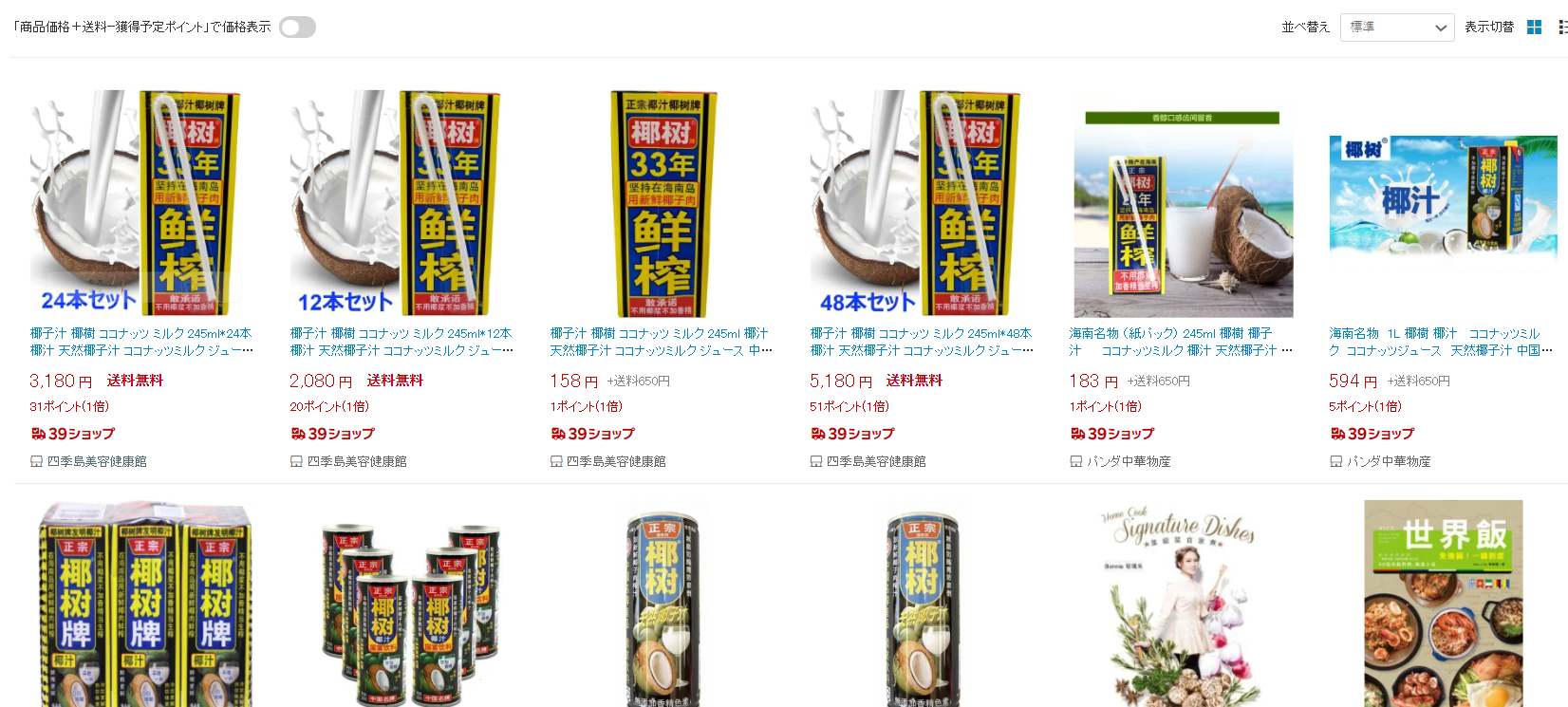This screenshot has width=1568, height=707.
Task: Open the 世界飯 cookbook thumbnail
Action: 1443,604
